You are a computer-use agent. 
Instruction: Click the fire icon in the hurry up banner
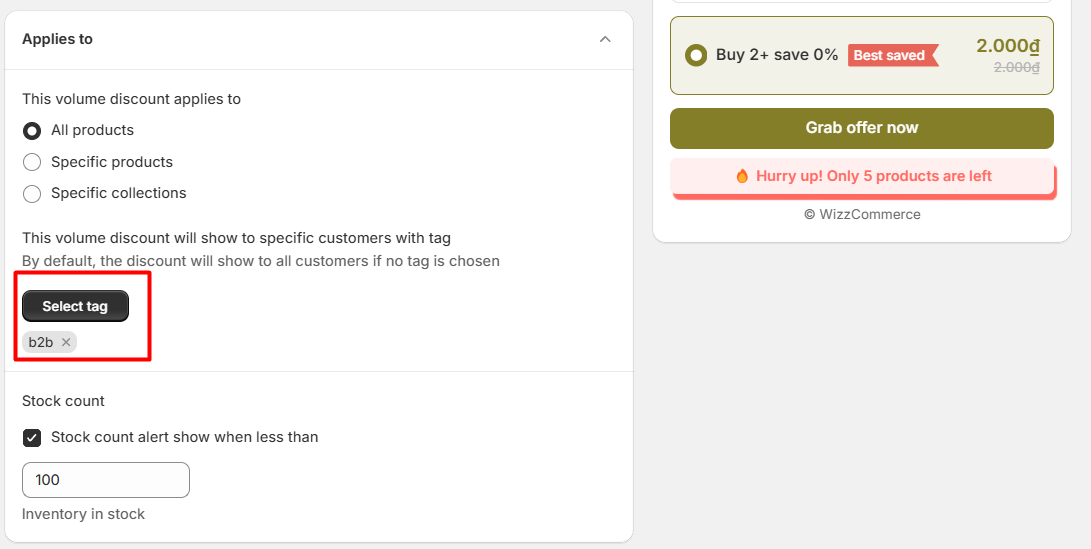click(x=742, y=176)
